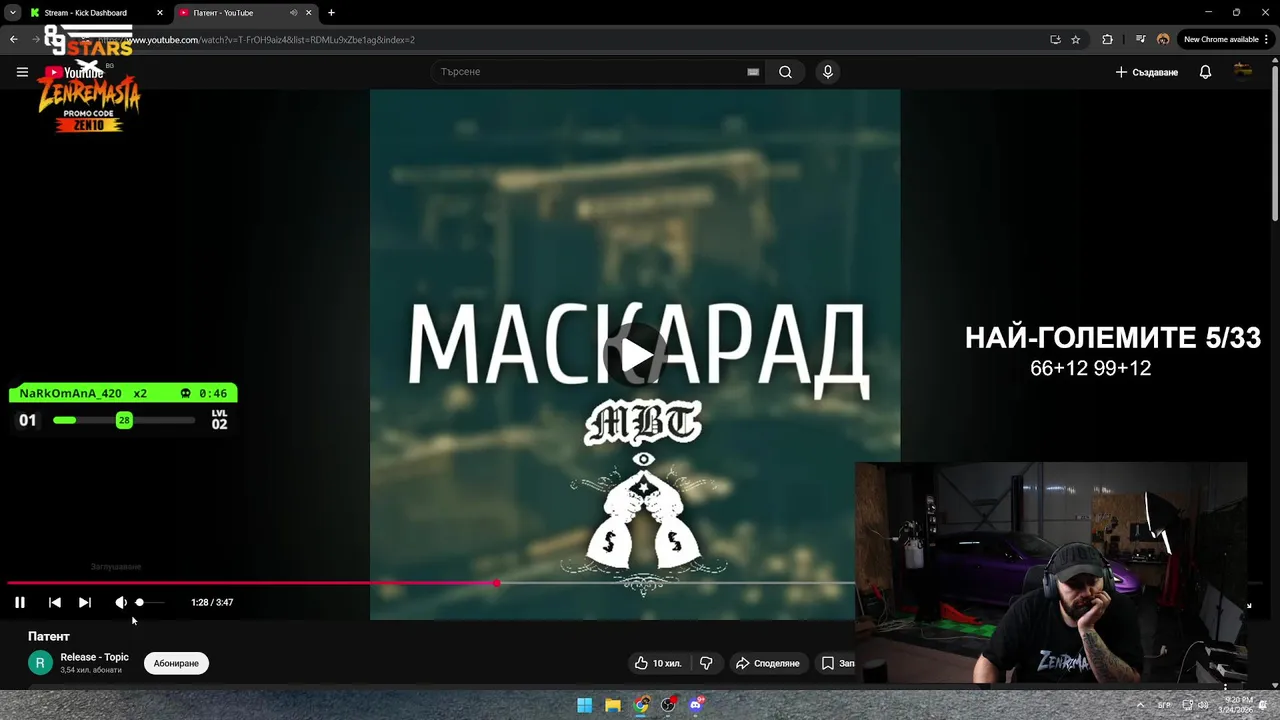Image resolution: width=1280 pixels, height=720 pixels.
Task: Close the Патент - YouTube tab
Action: coord(309,13)
